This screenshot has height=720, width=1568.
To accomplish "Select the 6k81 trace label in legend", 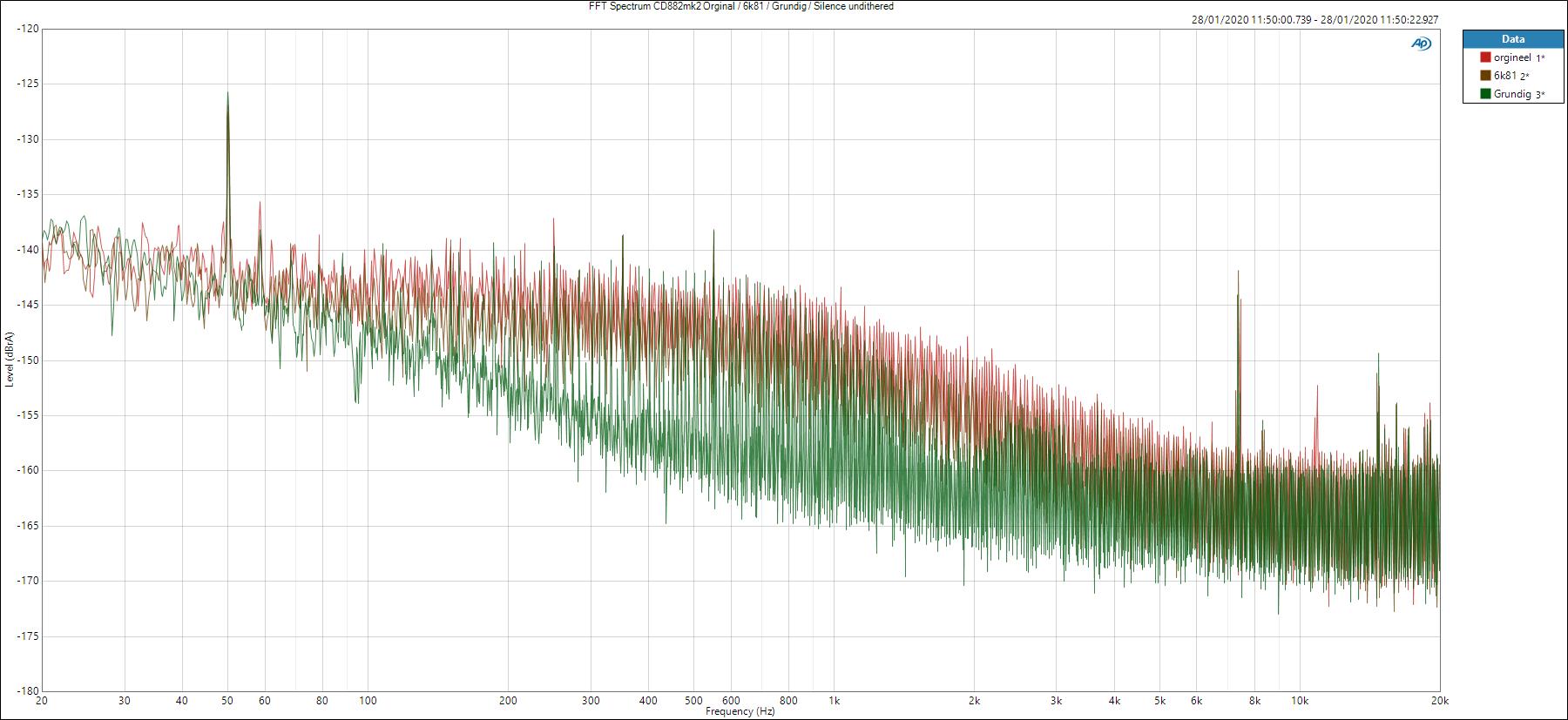I will (1505, 76).
